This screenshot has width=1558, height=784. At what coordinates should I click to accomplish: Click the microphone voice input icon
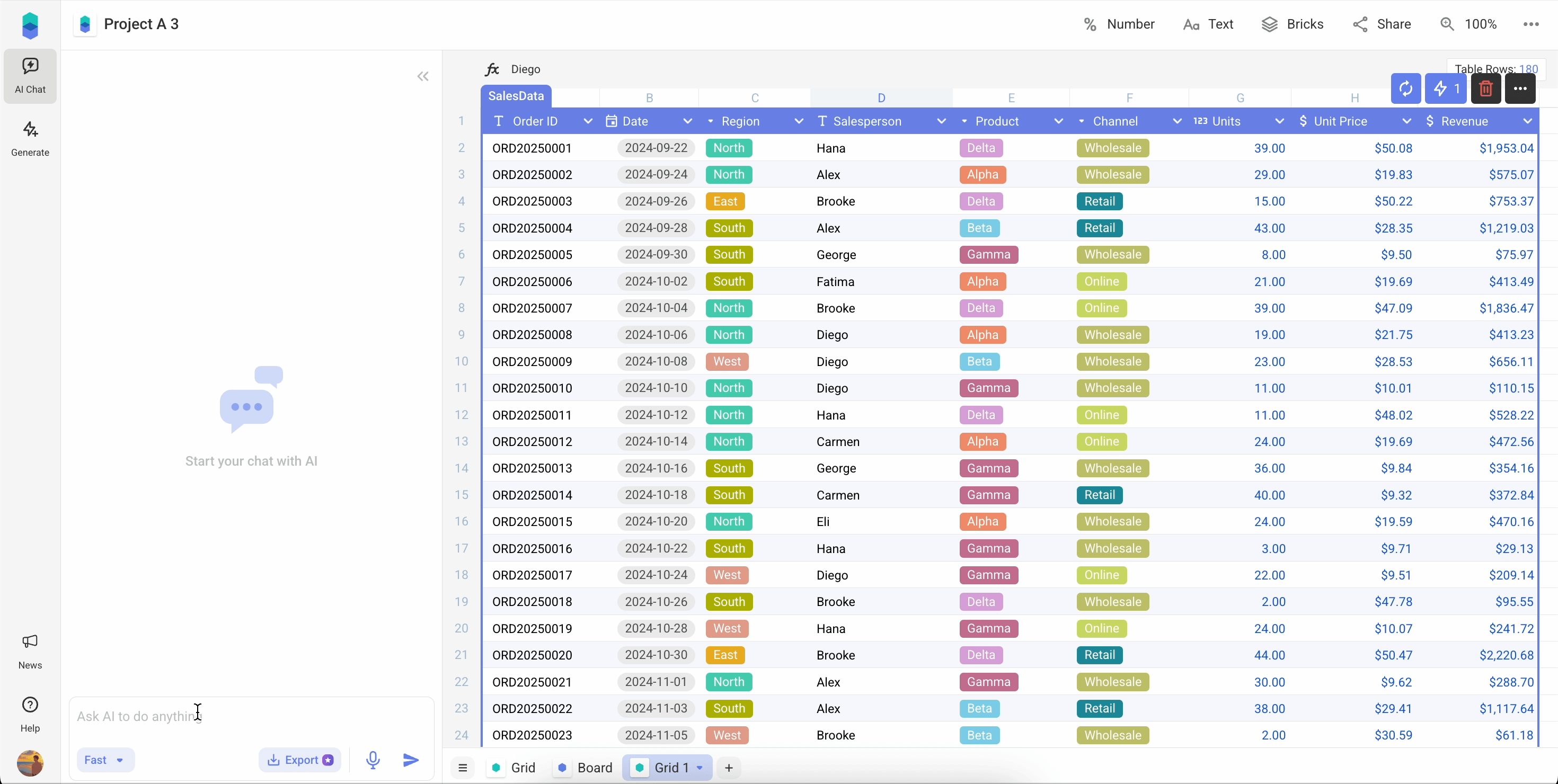(373, 760)
